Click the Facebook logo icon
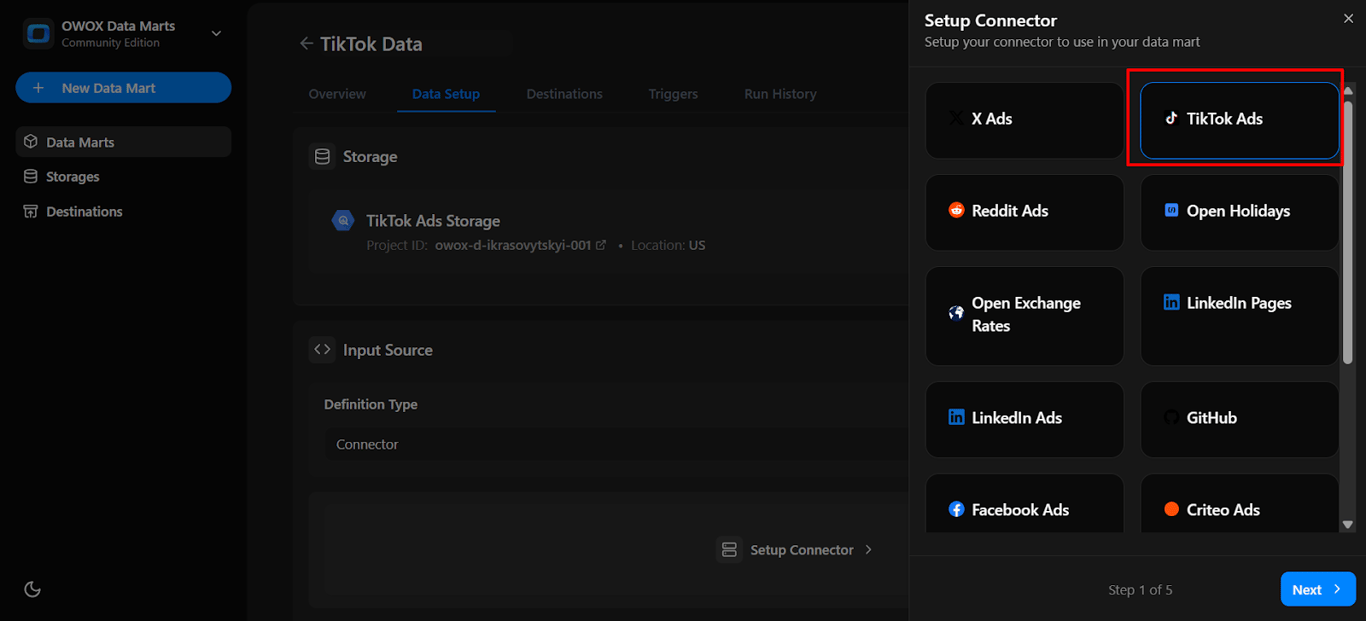Image resolution: width=1366 pixels, height=621 pixels. click(x=956, y=509)
